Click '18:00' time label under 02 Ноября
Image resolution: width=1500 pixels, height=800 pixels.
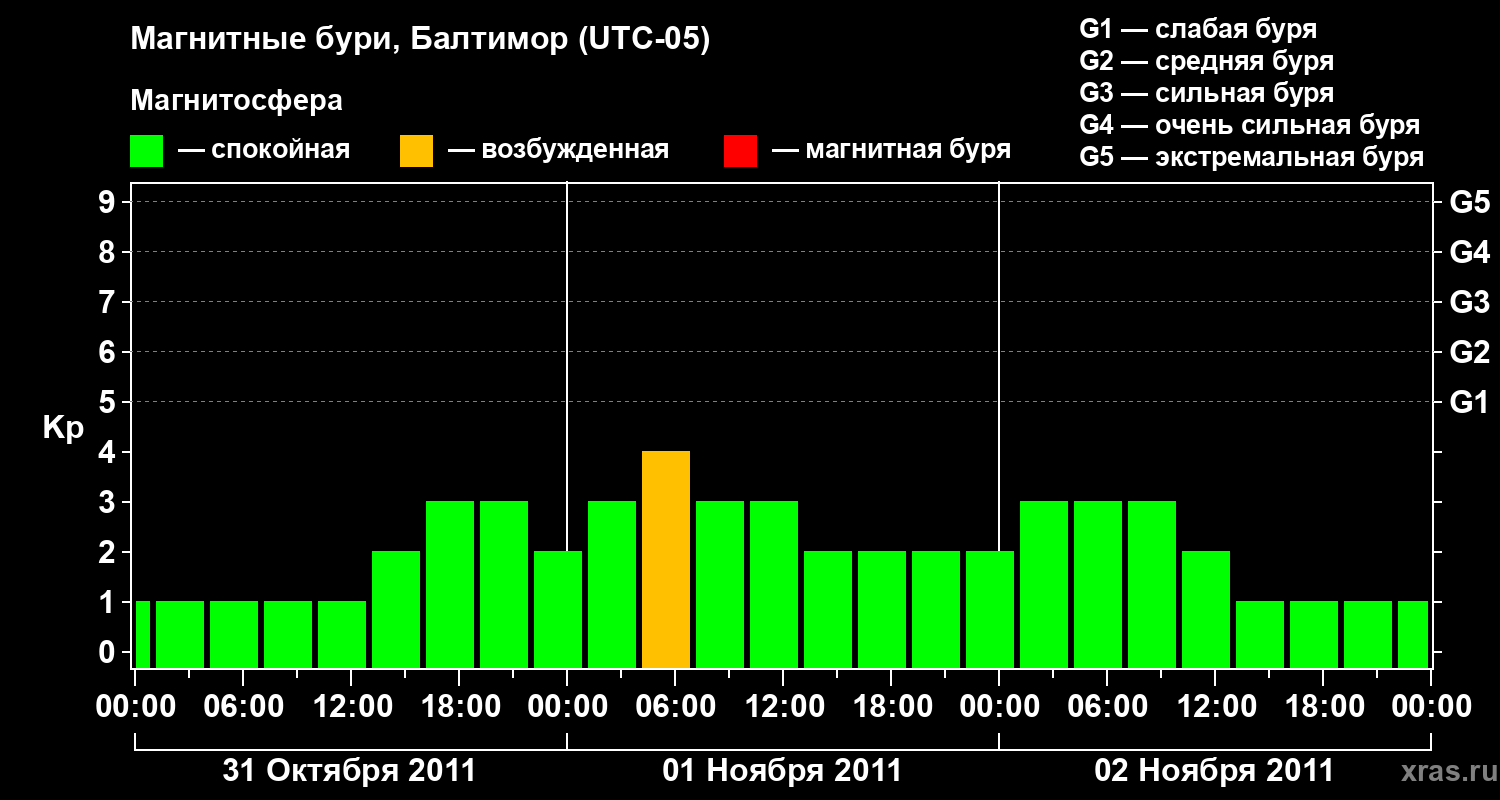pyautogui.click(x=1323, y=707)
